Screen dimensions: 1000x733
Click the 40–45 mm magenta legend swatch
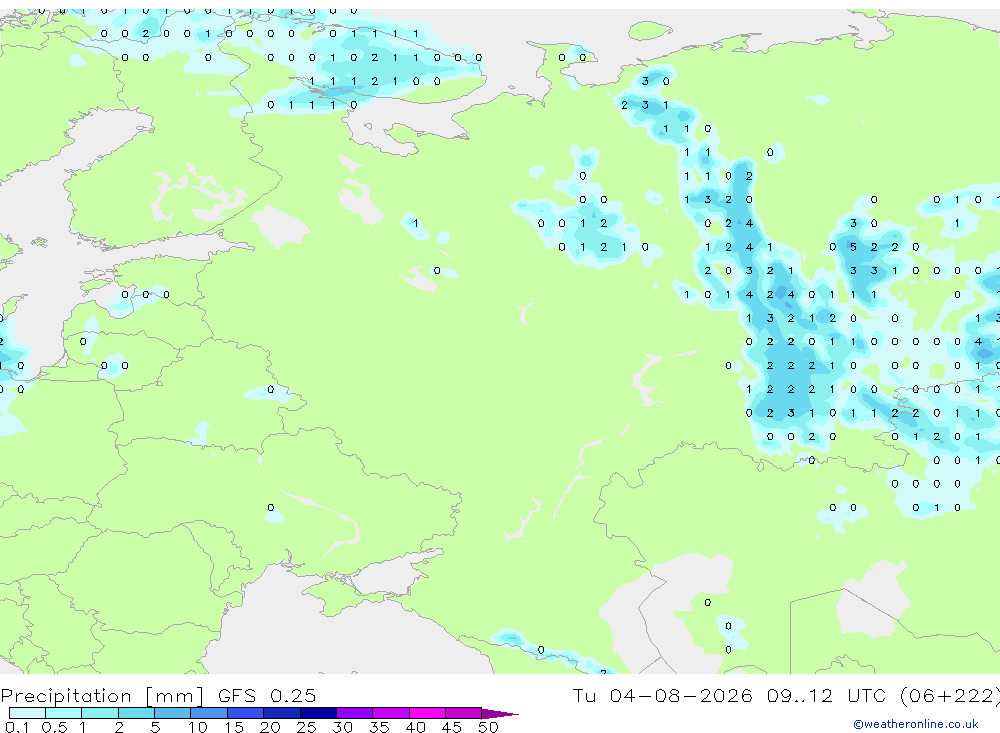click(x=427, y=713)
